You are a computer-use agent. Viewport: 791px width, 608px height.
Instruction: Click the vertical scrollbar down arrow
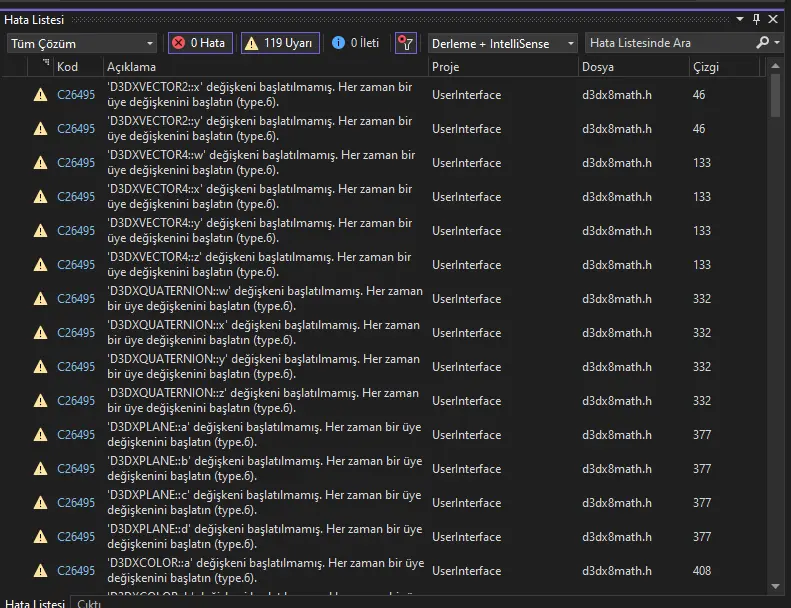pos(776,586)
